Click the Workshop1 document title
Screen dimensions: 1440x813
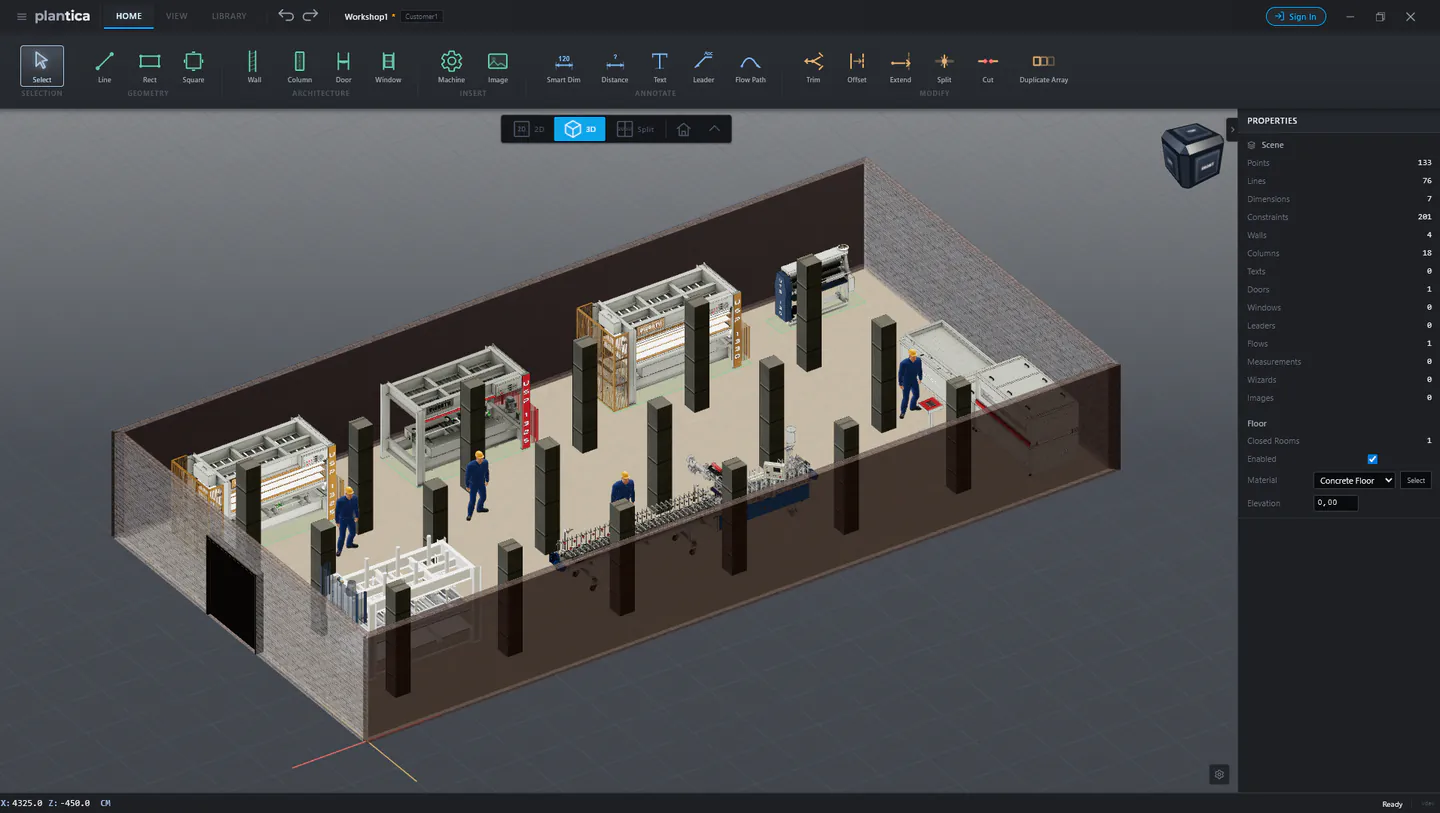point(366,17)
